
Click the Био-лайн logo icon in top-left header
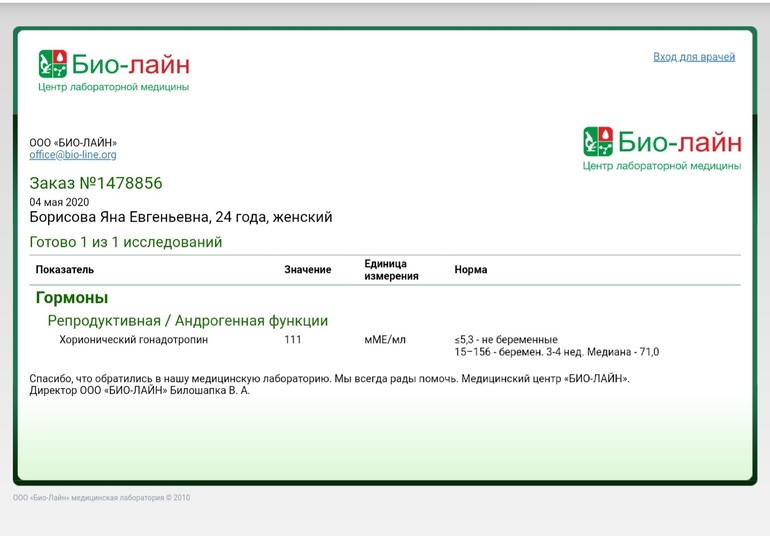(52, 64)
